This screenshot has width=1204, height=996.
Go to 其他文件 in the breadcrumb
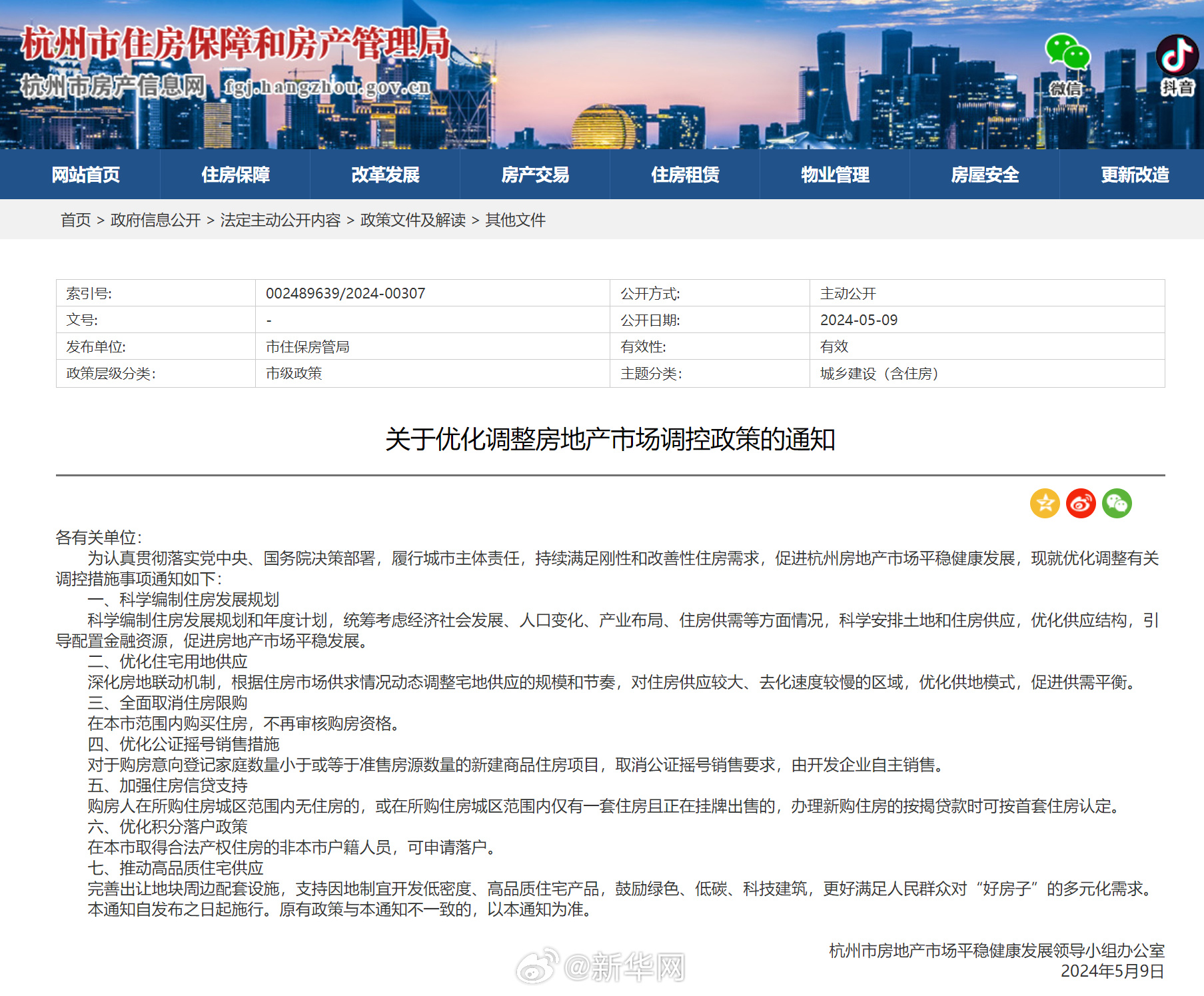tap(515, 220)
